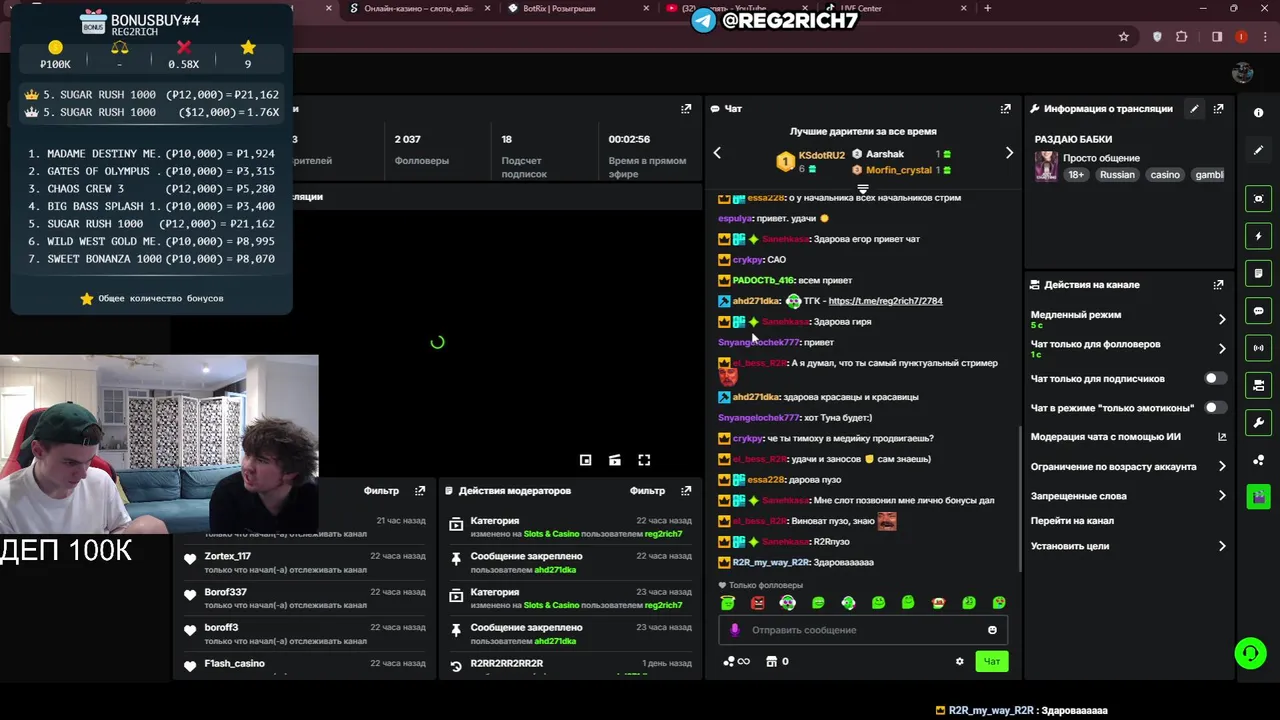Screen dimensions: 1280x720
Task: Enable theater mode on stream preview
Action: 615,460
